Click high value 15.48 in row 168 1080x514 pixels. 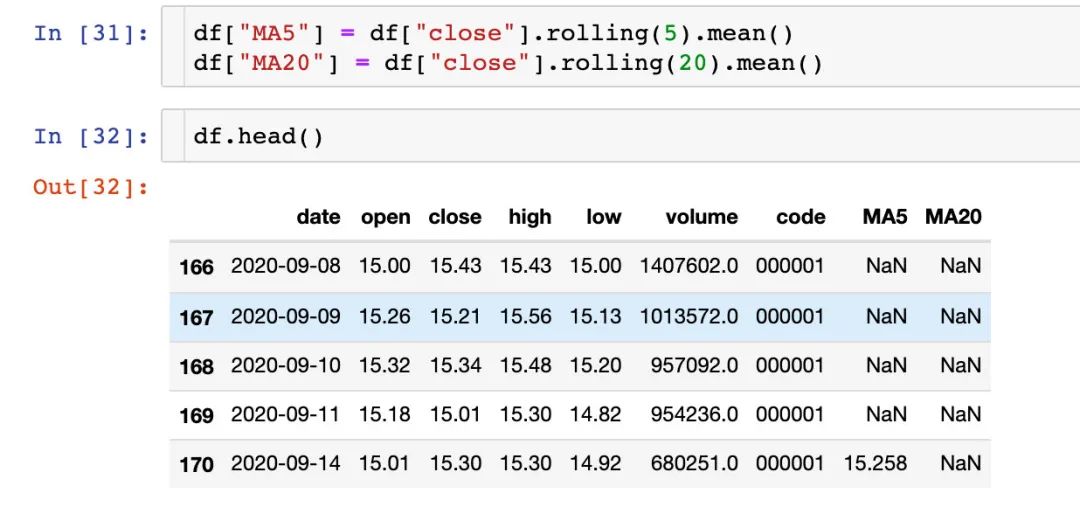(526, 365)
